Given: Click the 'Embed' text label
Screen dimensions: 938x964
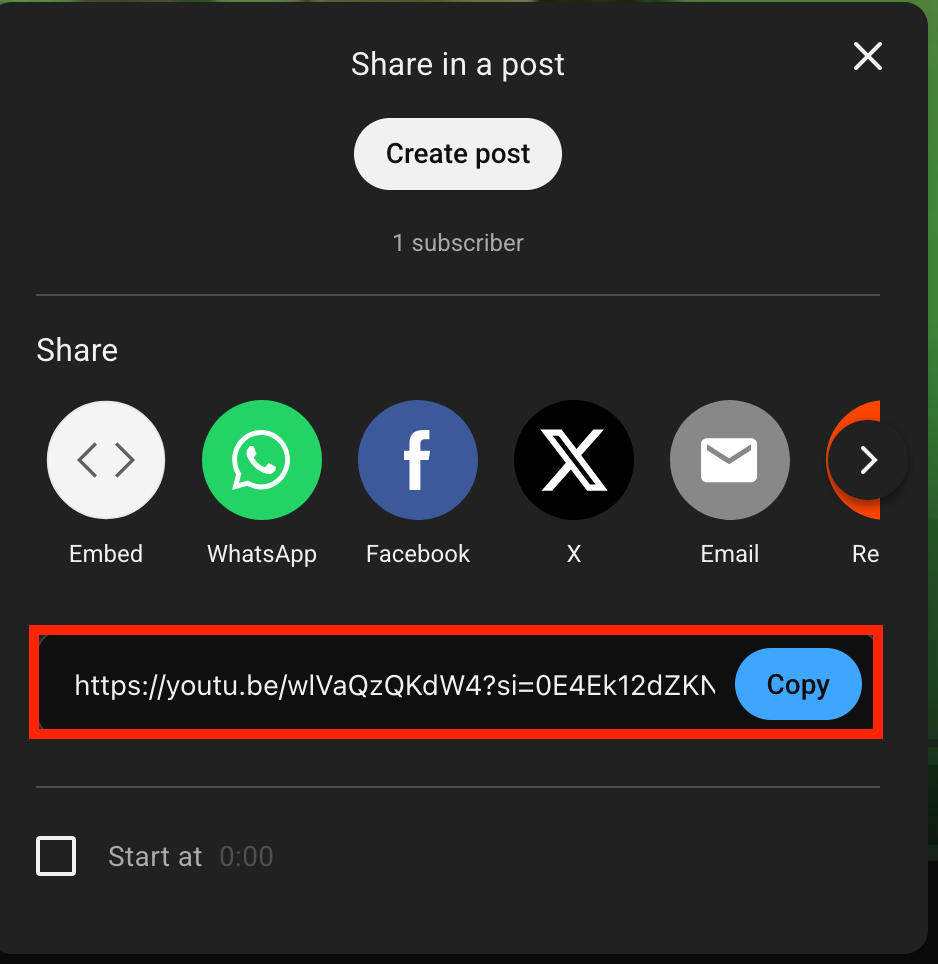Looking at the screenshot, I should tap(106, 554).
